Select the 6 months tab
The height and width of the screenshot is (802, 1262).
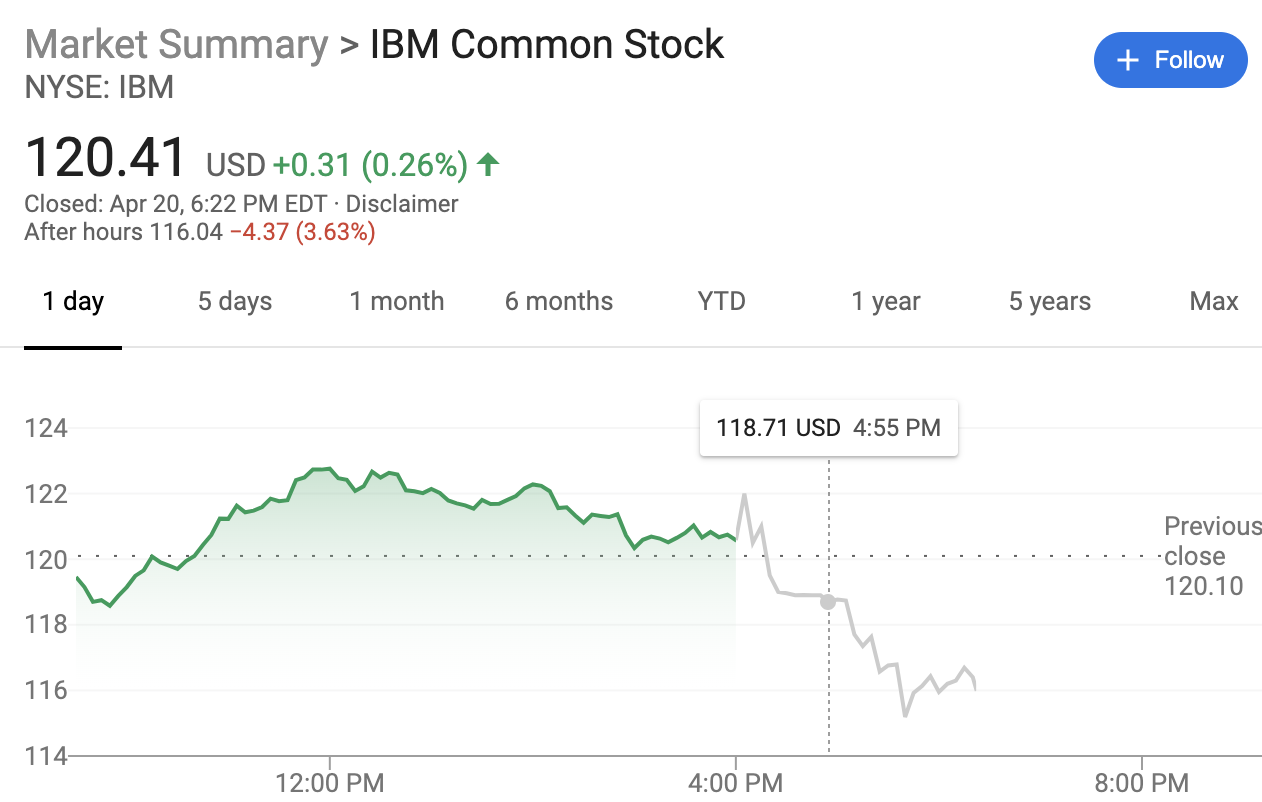pos(559,301)
